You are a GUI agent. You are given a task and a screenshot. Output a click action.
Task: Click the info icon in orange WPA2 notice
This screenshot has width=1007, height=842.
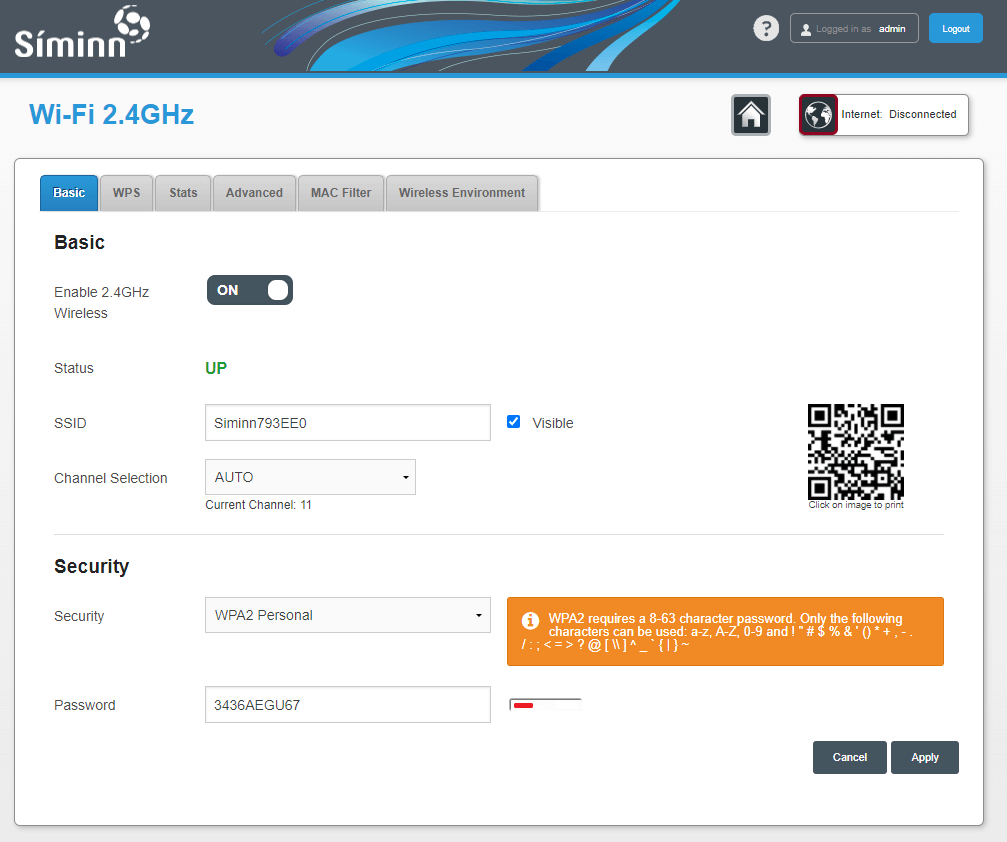tap(530, 621)
